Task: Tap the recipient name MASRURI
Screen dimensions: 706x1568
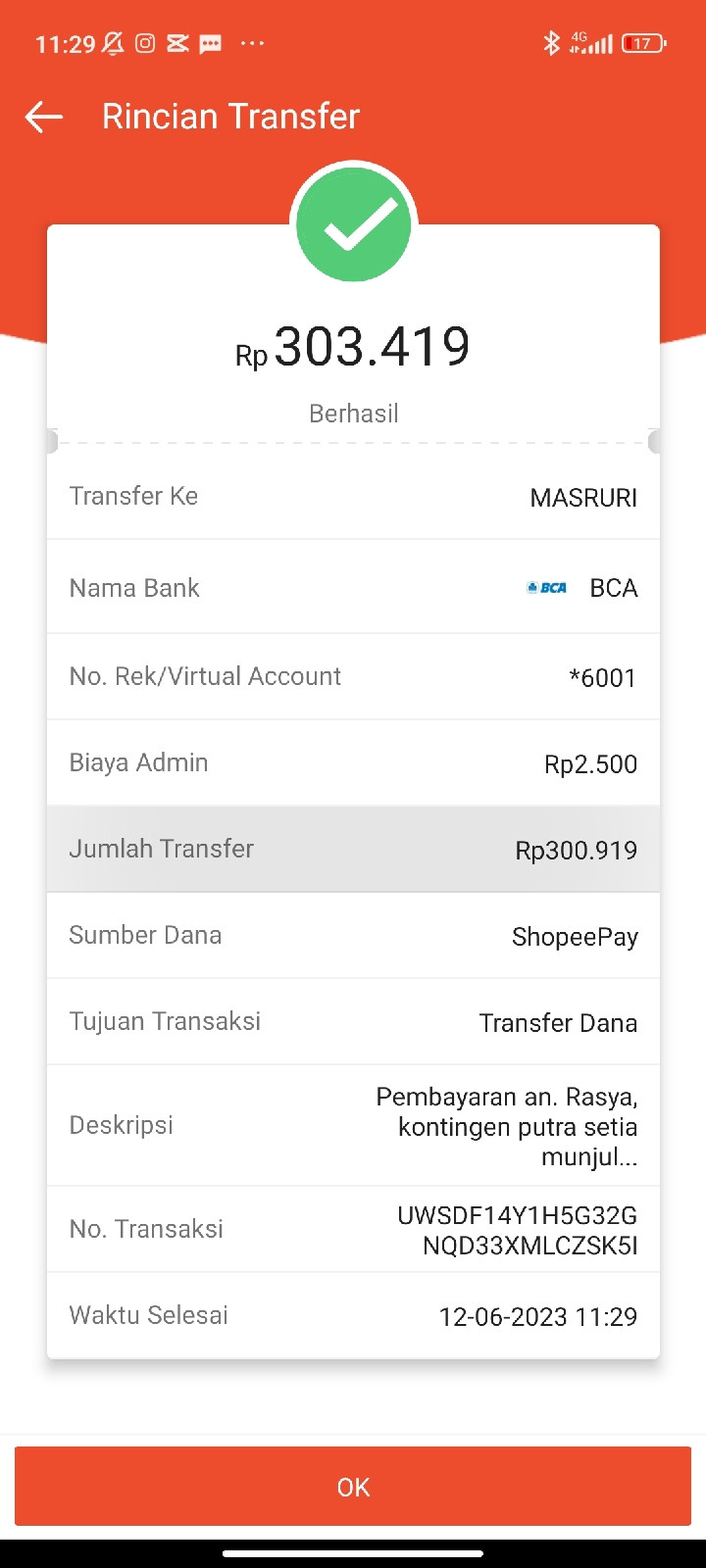Action: coord(583,498)
